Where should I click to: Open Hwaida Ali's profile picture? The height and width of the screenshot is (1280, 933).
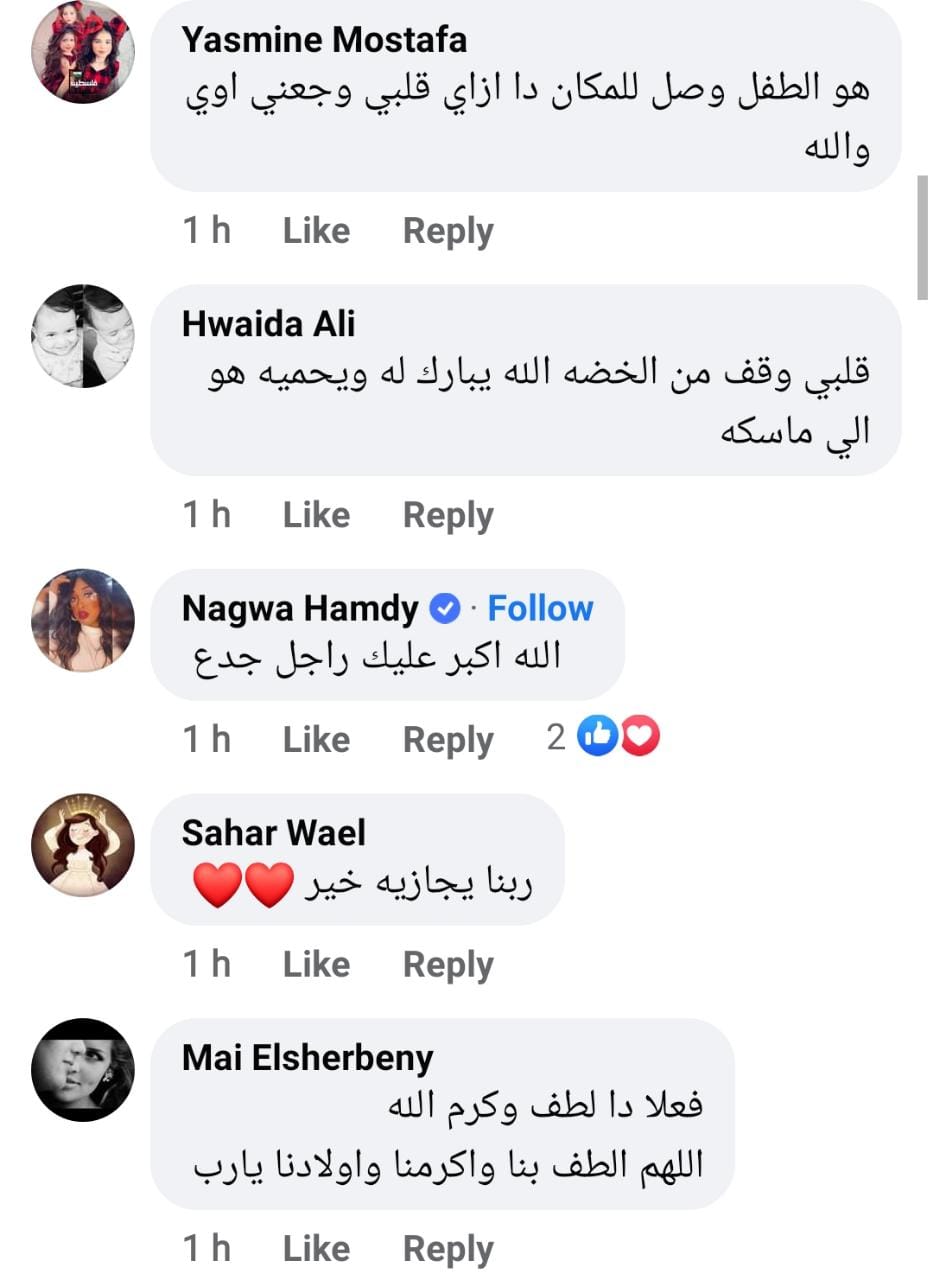(x=82, y=336)
